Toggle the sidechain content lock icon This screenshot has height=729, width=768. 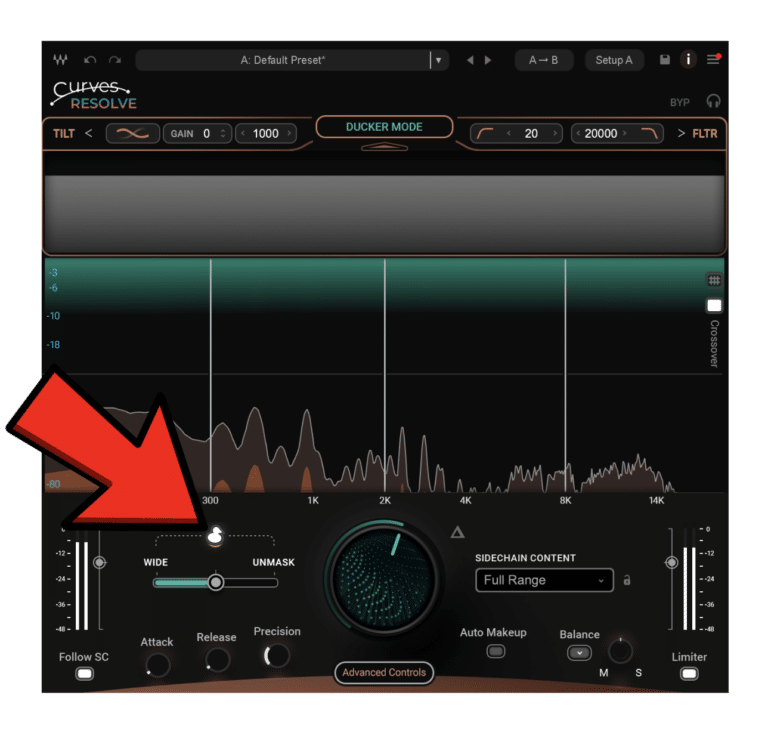tap(627, 580)
